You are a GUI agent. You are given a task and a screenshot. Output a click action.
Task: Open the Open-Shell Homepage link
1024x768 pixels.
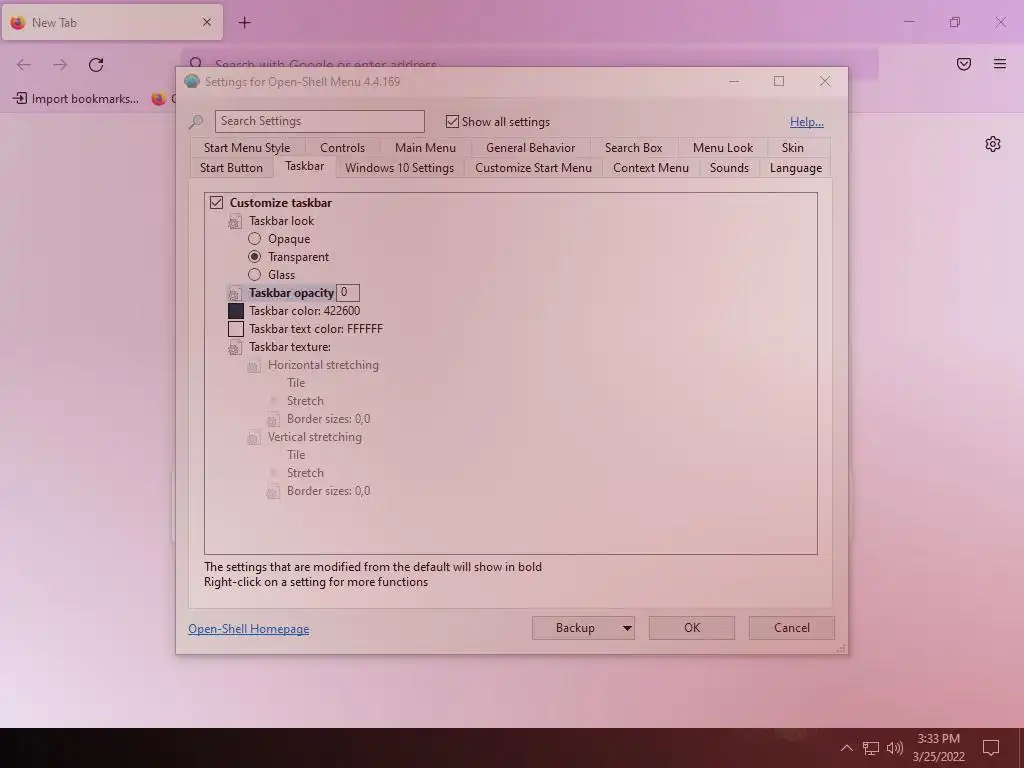(248, 629)
